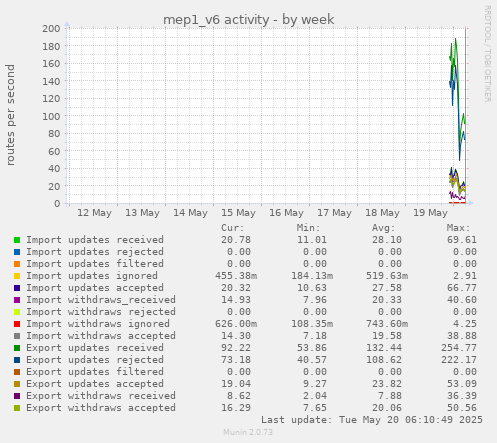Image resolution: width=497 pixels, height=443 pixels.
Task: Click the Cur value 455.38m
Action: [x=236, y=276]
